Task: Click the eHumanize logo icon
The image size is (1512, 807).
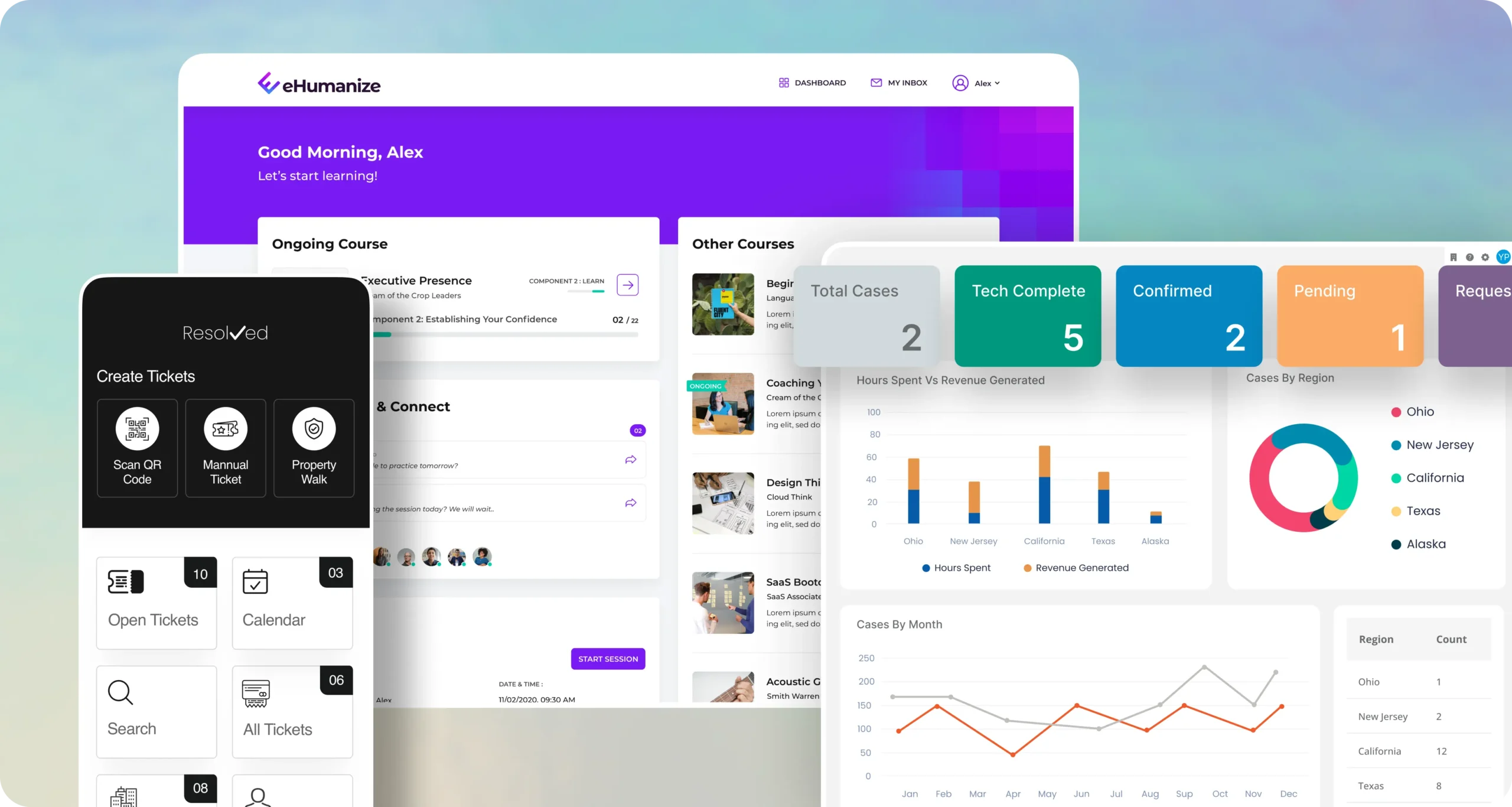Action: click(267, 84)
